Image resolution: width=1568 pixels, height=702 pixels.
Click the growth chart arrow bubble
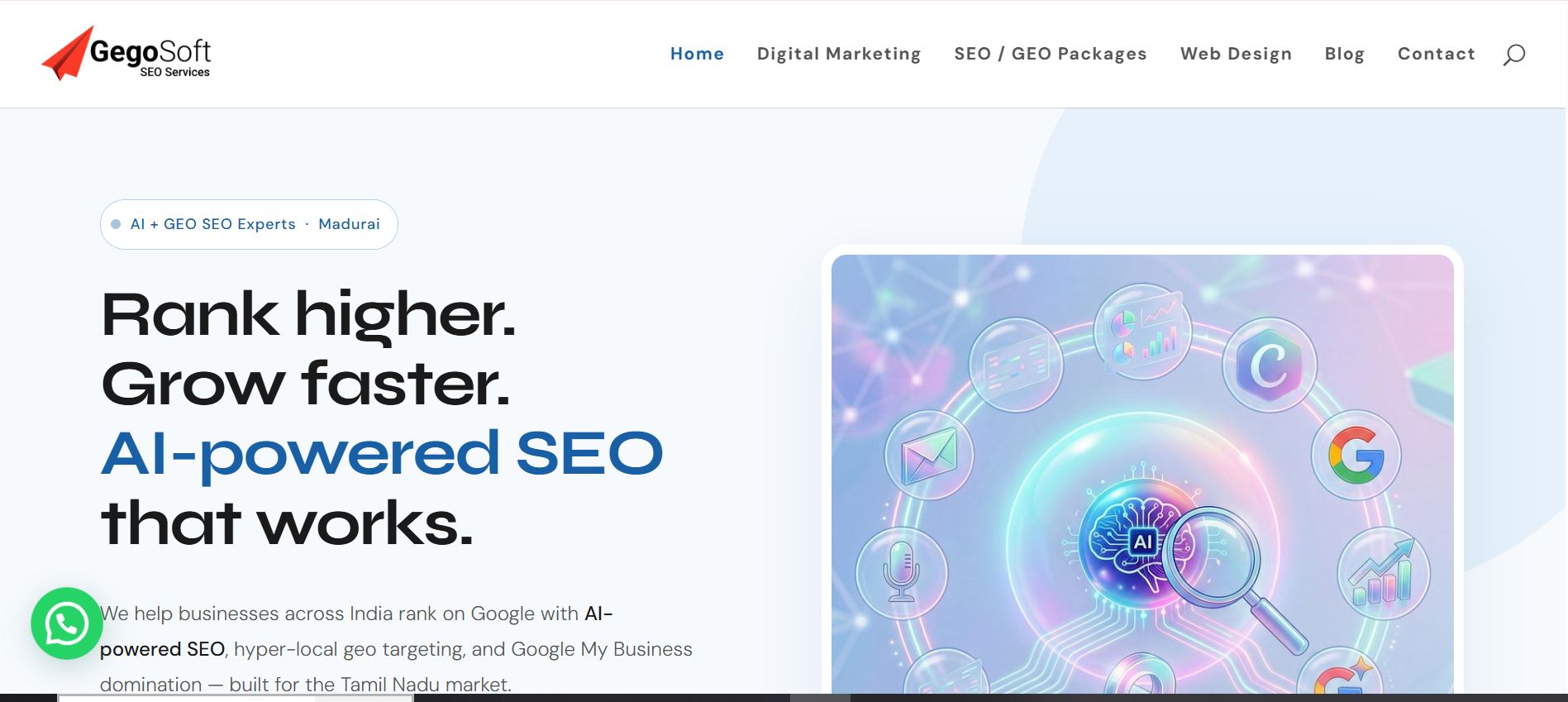[x=1383, y=573]
